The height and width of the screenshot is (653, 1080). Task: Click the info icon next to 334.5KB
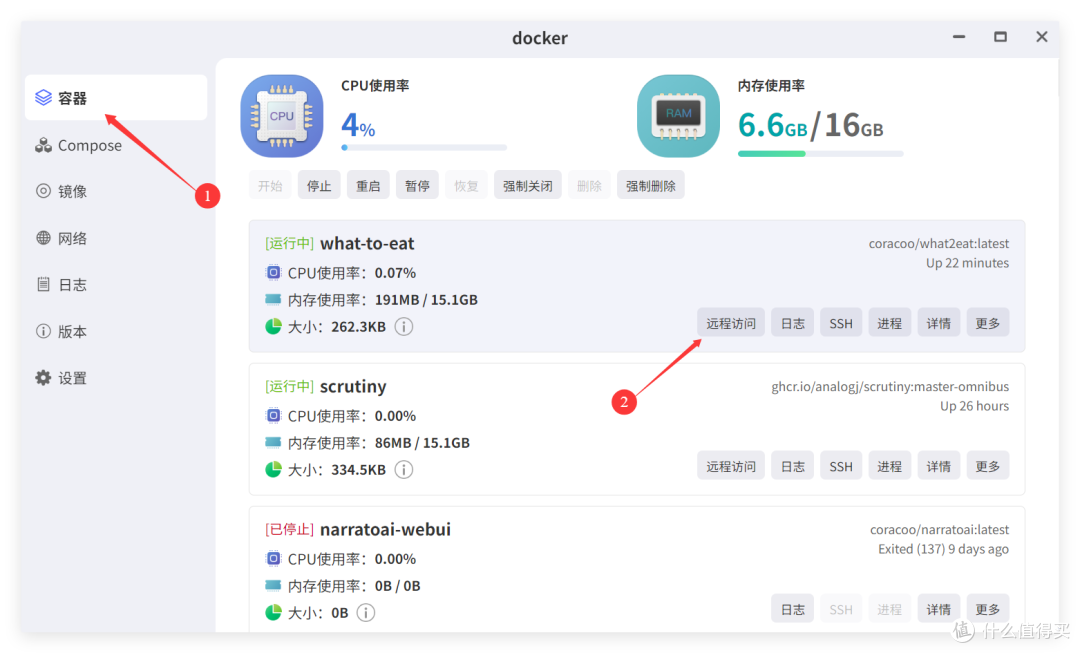(x=404, y=470)
